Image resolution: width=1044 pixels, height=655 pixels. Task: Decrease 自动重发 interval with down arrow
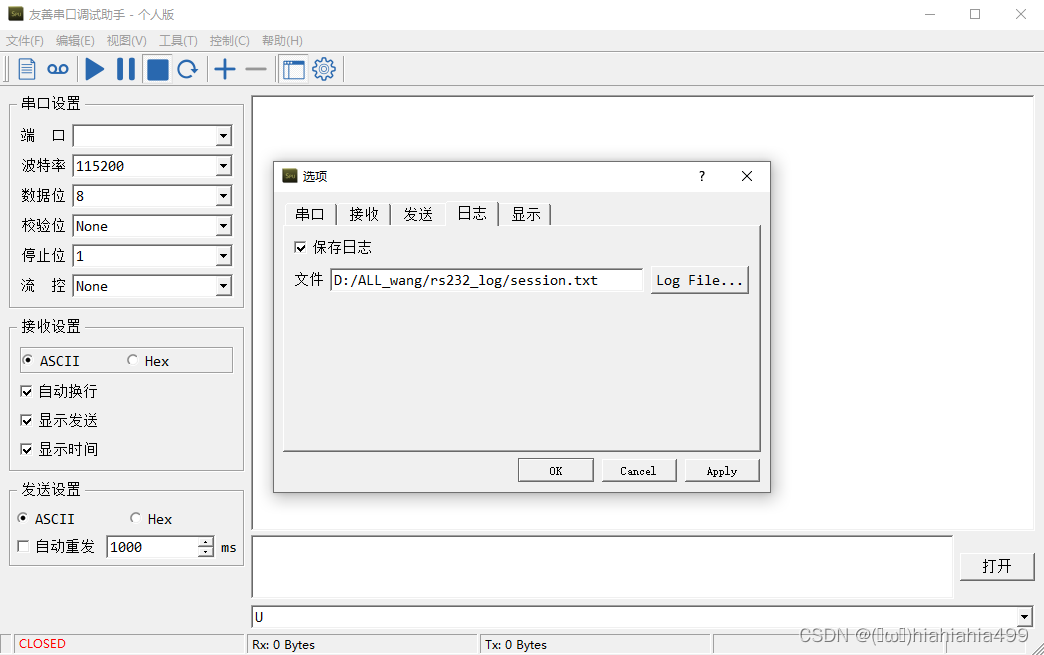[206, 552]
